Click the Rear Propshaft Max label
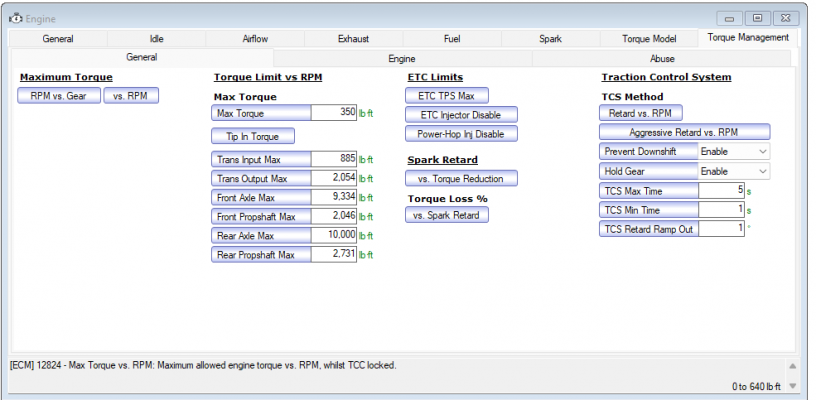This screenshot has height=400, width=816. (x=261, y=254)
